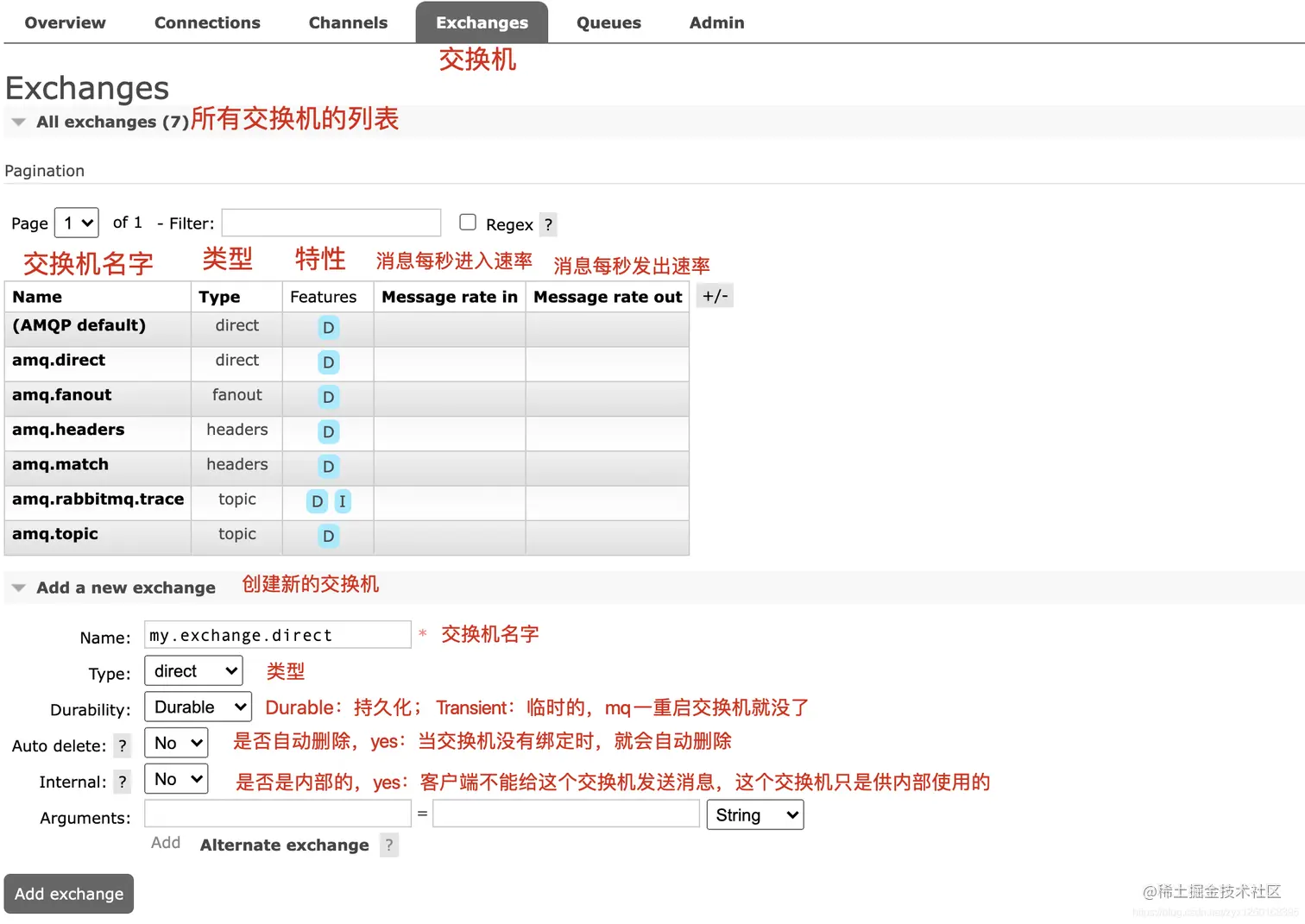
Task: Enable the Regex checkbox
Action: coord(468,222)
